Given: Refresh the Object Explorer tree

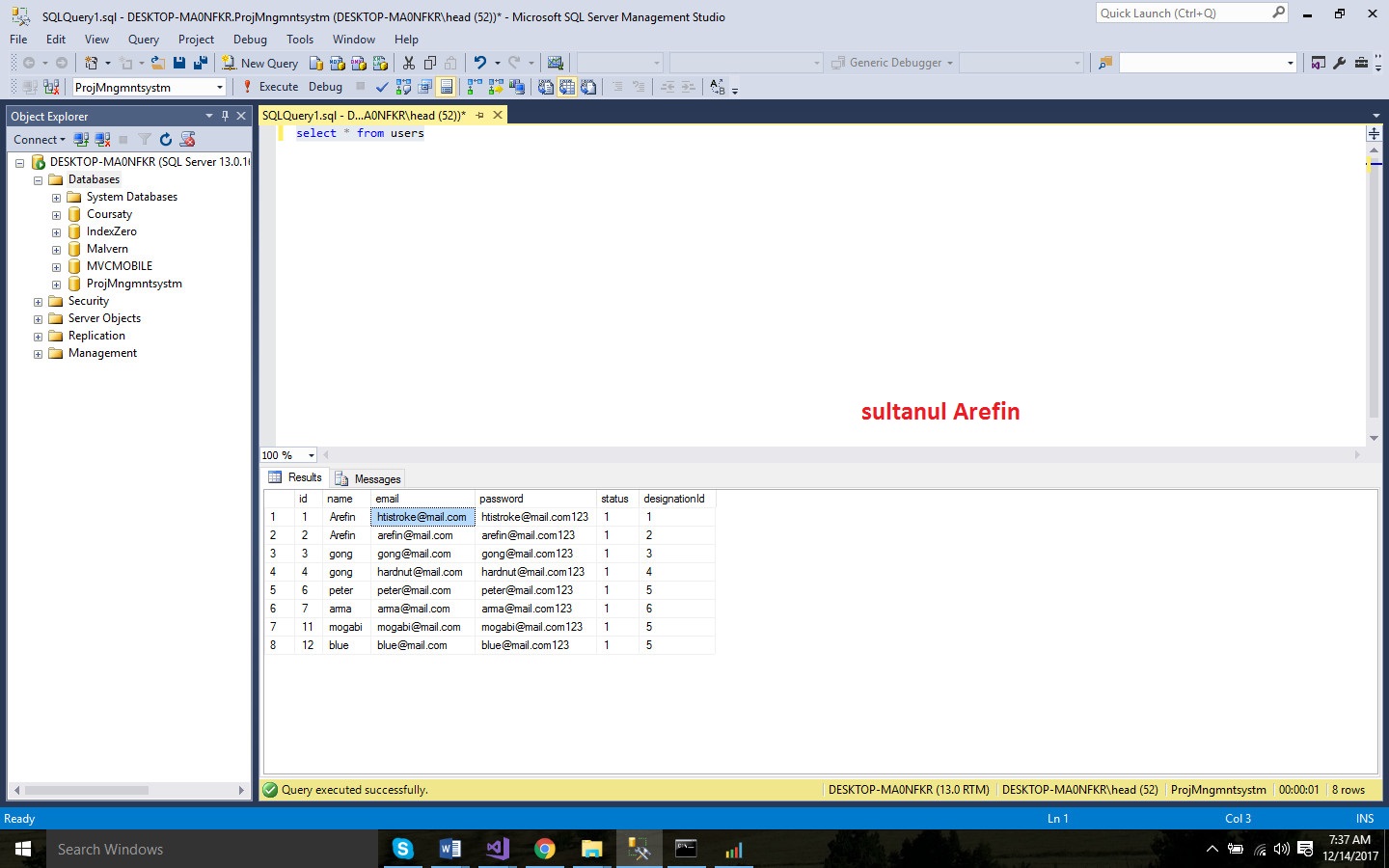Looking at the screenshot, I should coord(166,140).
